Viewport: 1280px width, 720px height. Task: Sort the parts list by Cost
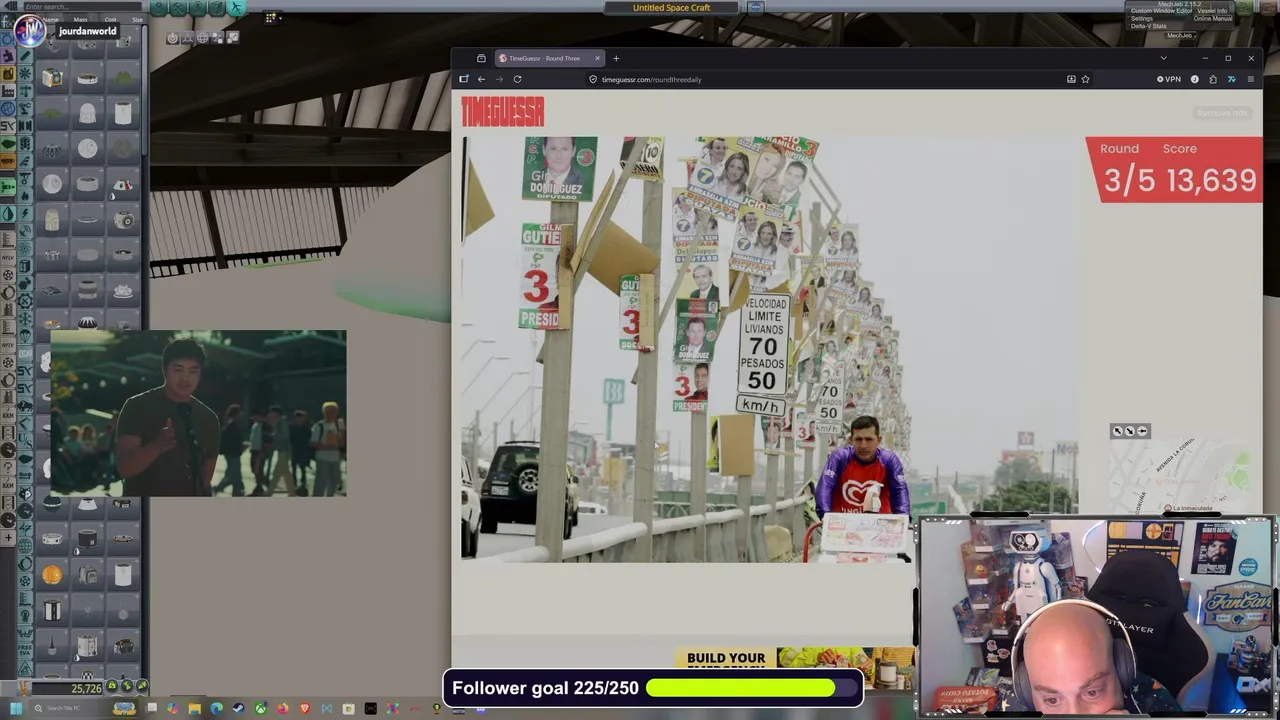point(110,19)
